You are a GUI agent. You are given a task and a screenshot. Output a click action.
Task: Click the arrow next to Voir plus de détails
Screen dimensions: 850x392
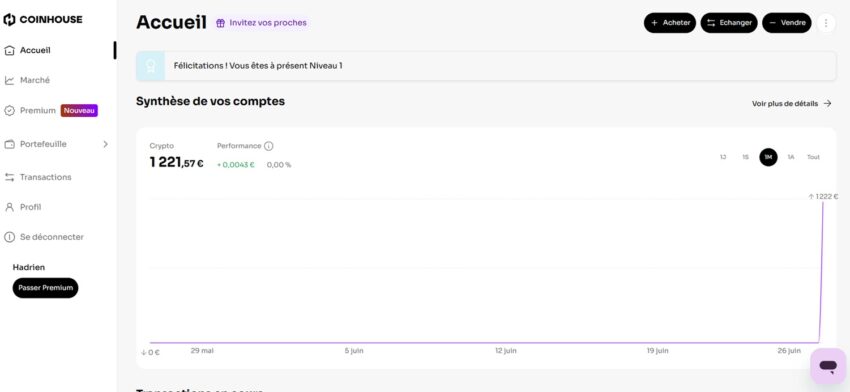827,104
